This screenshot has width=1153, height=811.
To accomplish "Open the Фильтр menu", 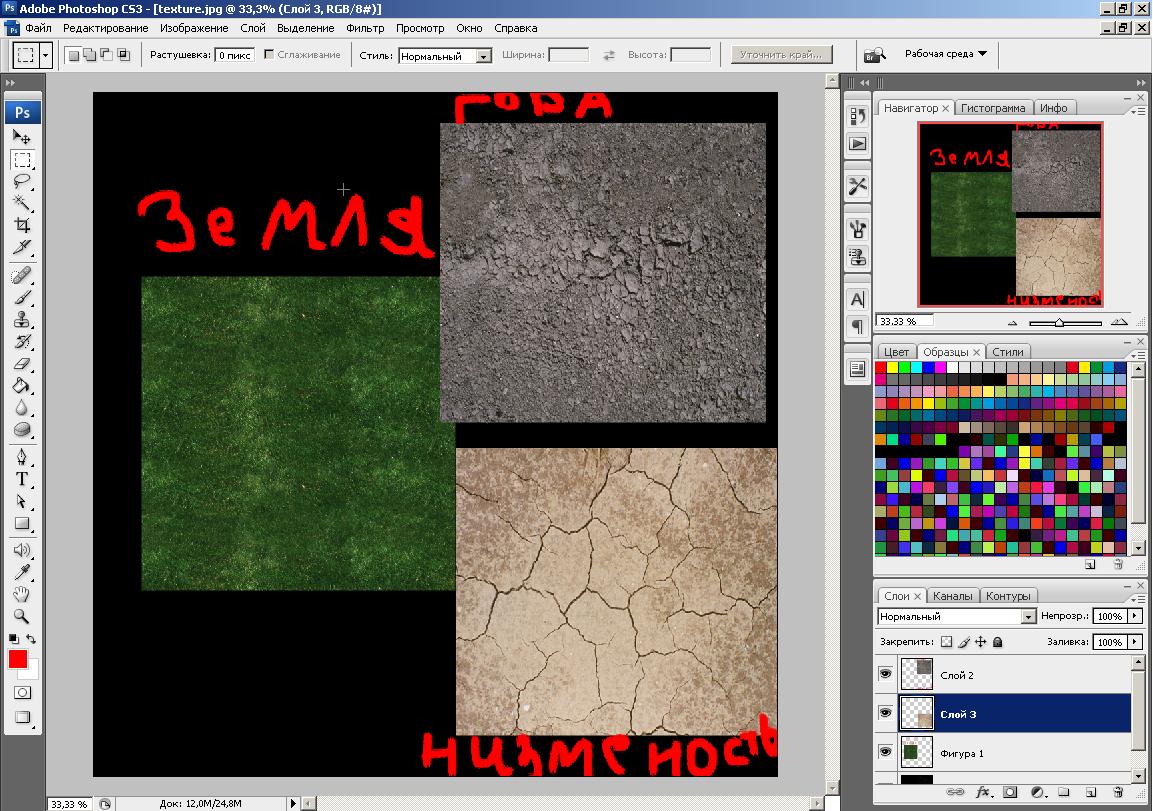I will click(x=365, y=28).
